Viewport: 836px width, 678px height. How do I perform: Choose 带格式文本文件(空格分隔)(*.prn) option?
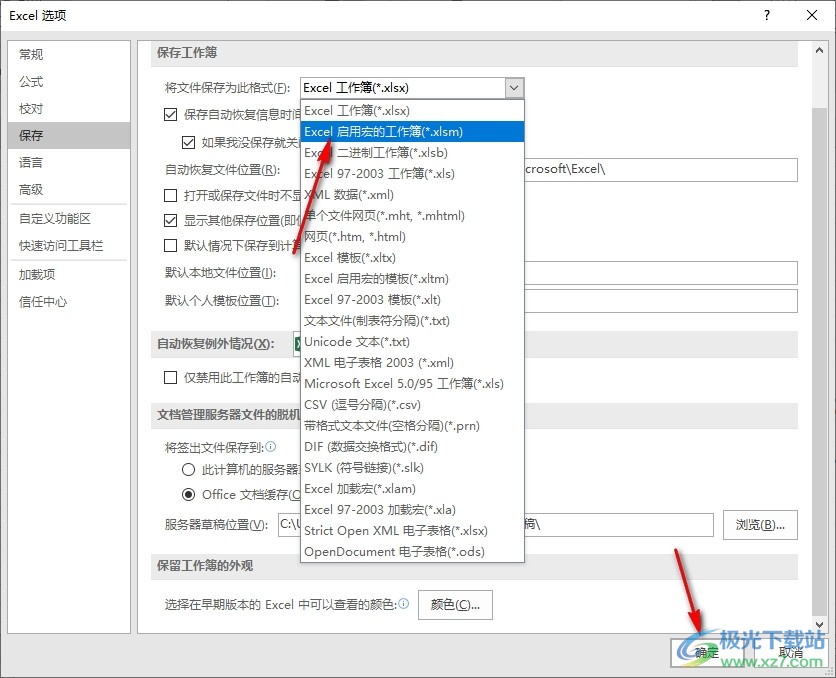[x=412, y=425]
